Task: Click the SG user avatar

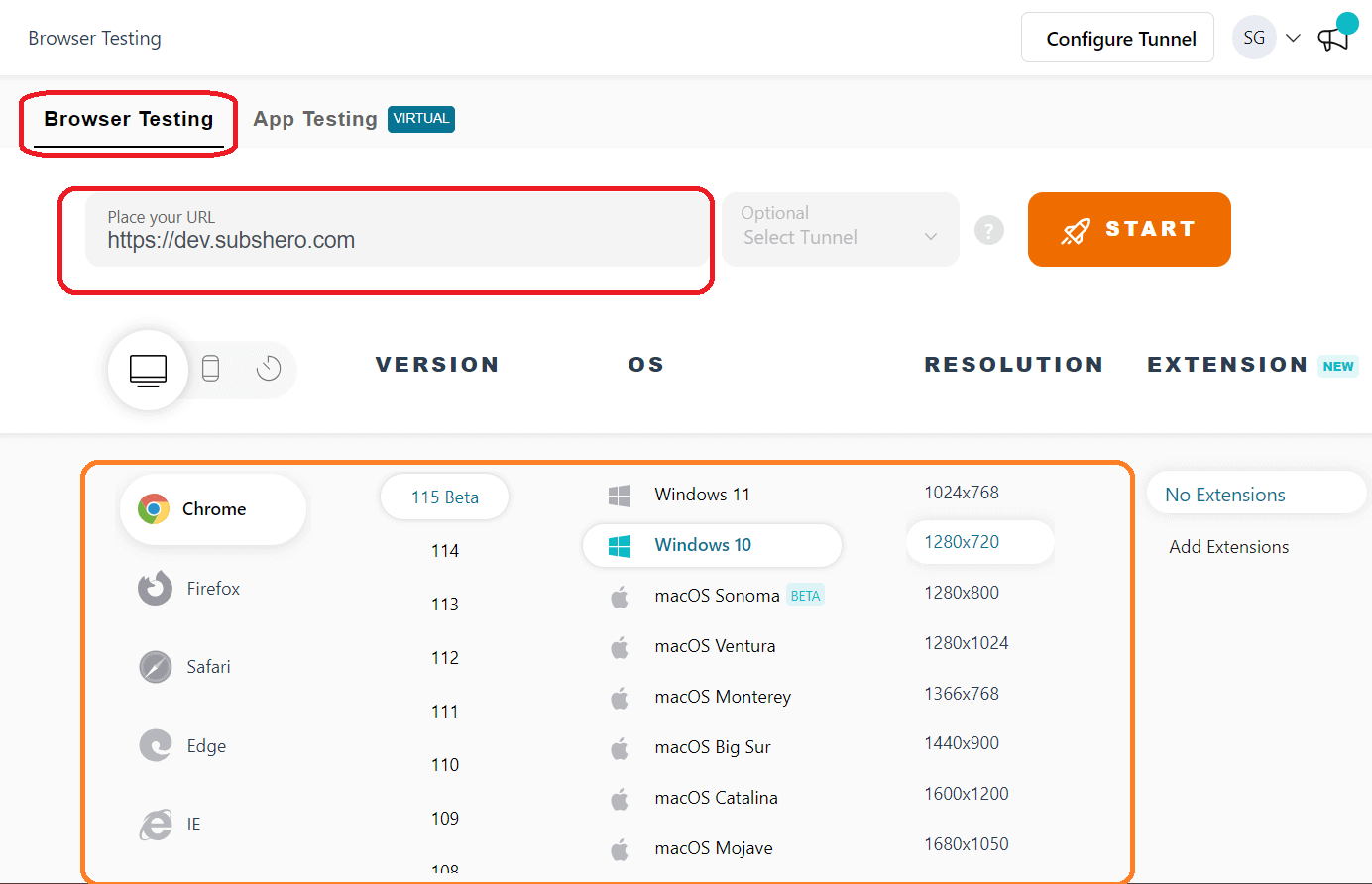Action: click(x=1254, y=38)
